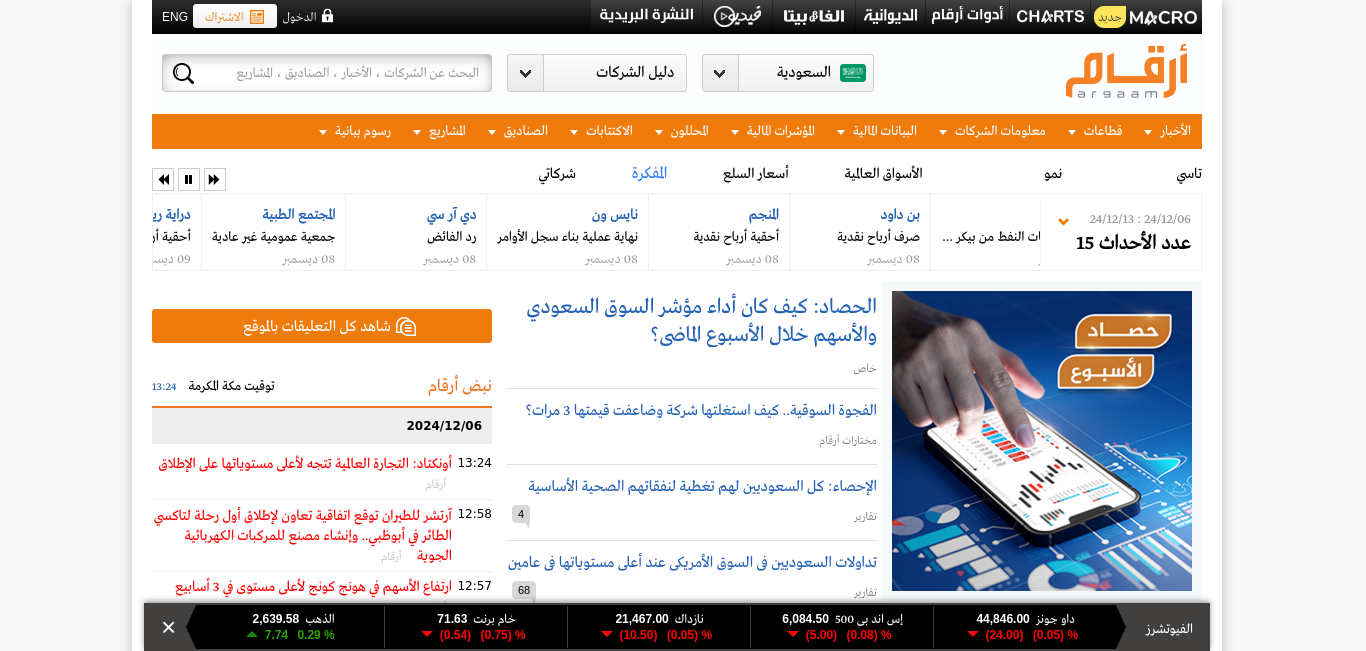Switch to the الأسواق العالمية tab
Image resolution: width=1366 pixels, height=651 pixels.
884,173
